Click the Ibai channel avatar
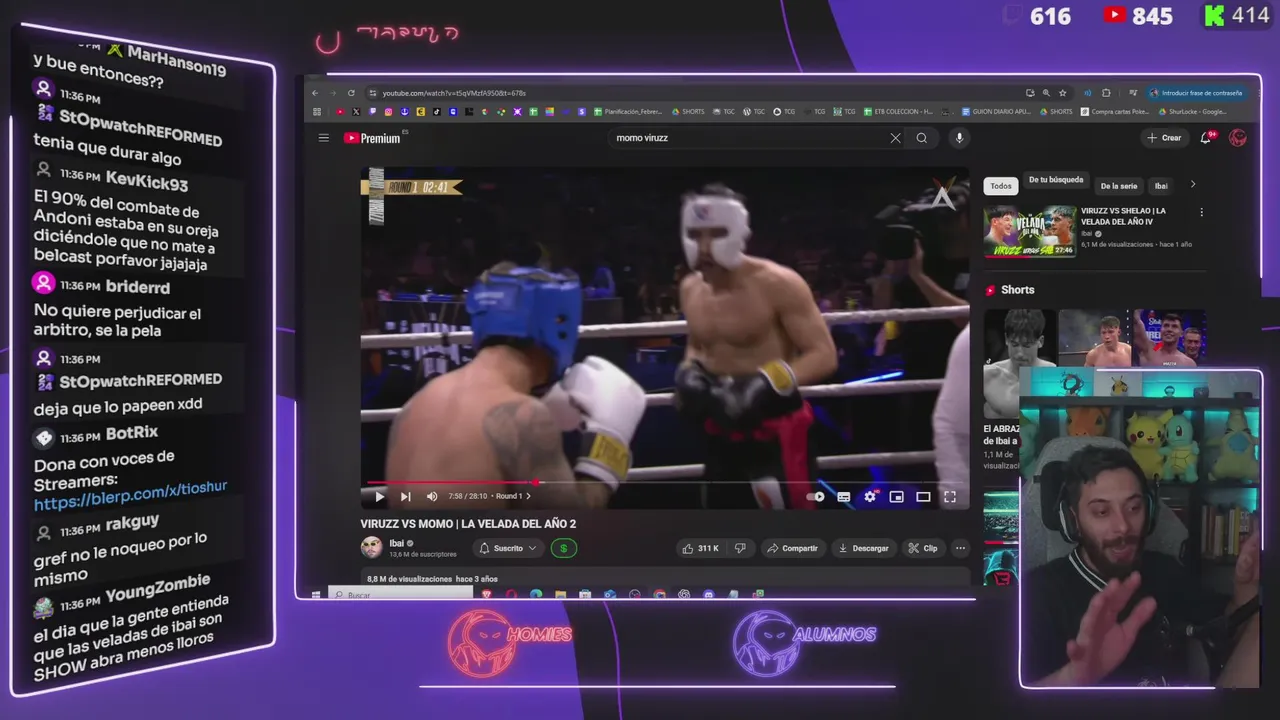This screenshot has height=720, width=1280. [371, 547]
